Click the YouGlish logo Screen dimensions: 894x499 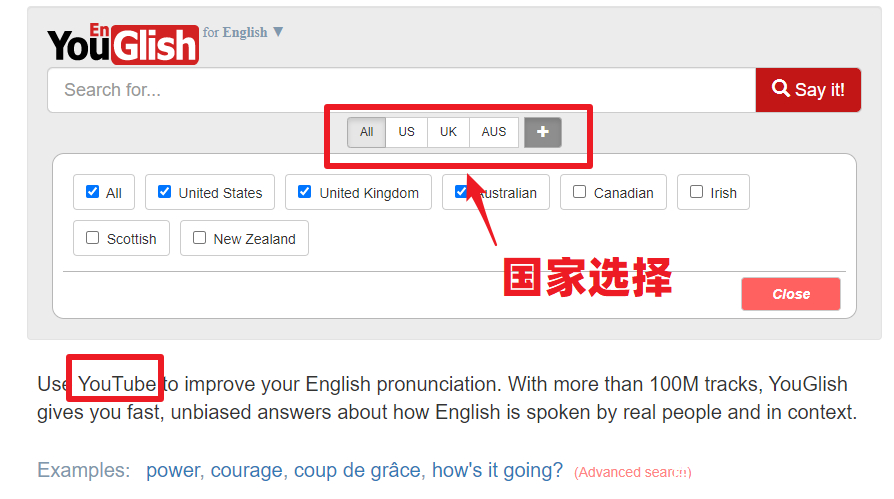(123, 44)
